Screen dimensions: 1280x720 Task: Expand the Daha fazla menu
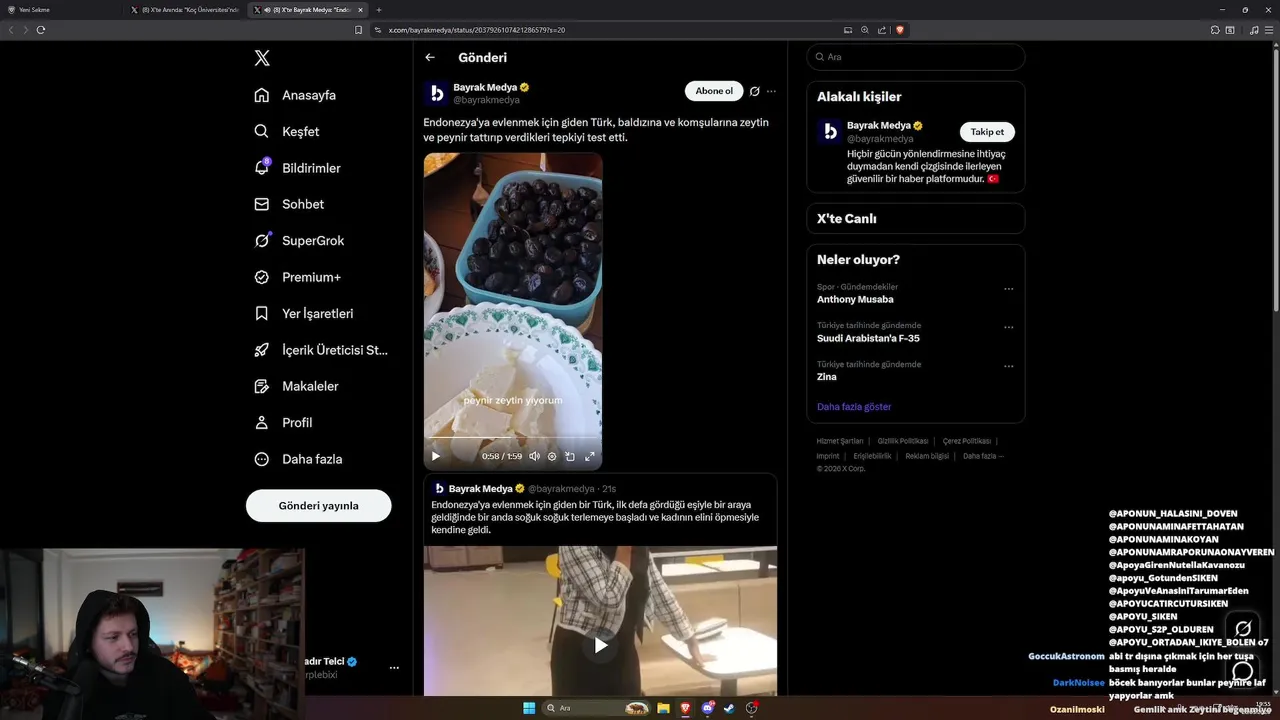pos(298,459)
